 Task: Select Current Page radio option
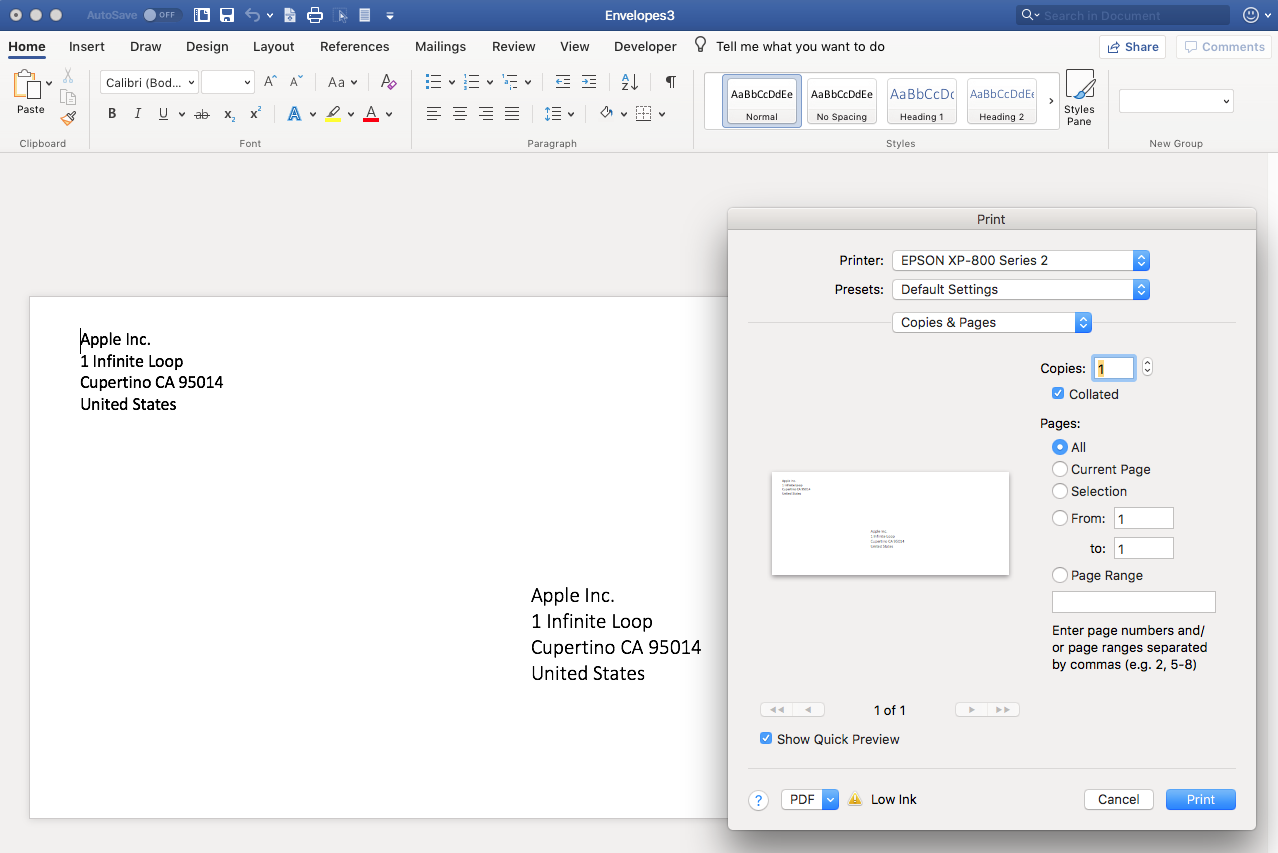tap(1060, 469)
